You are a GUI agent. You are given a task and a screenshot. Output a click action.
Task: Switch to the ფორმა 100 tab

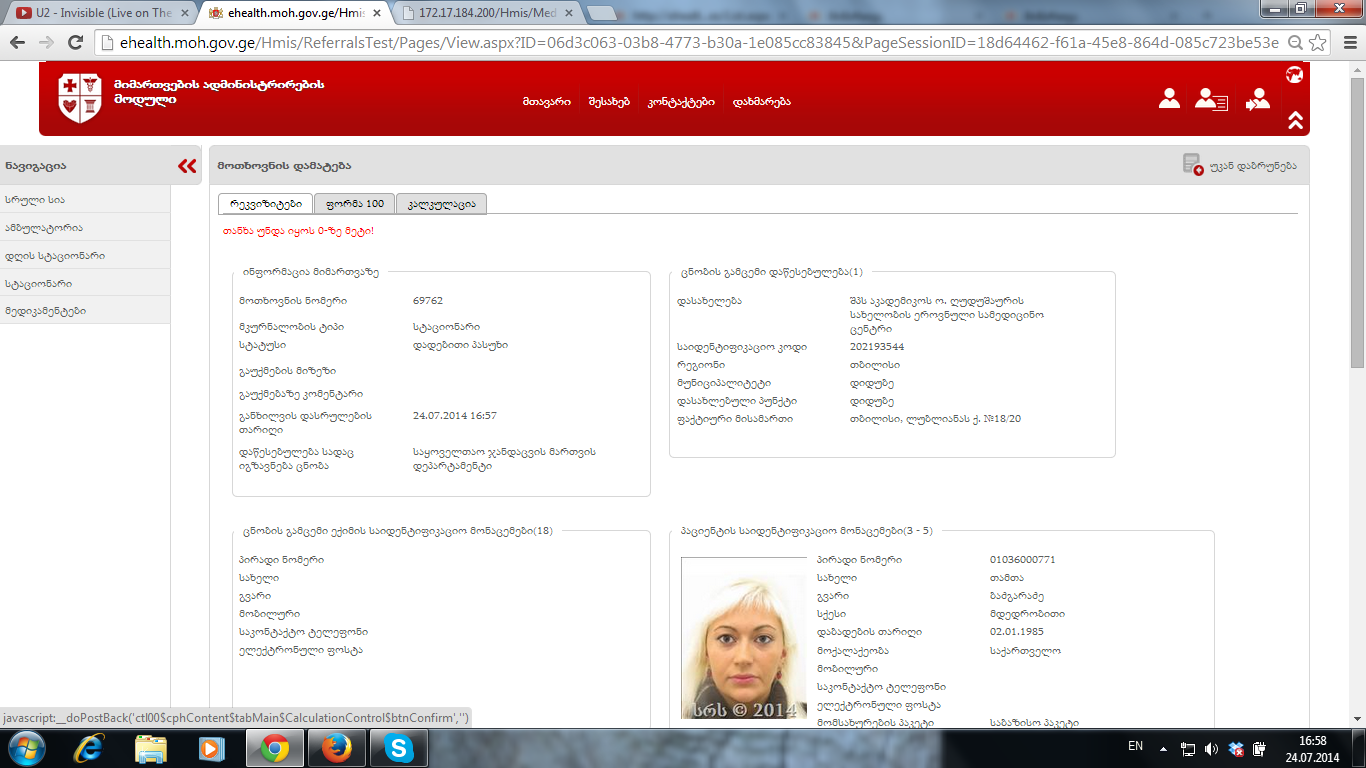tap(354, 204)
